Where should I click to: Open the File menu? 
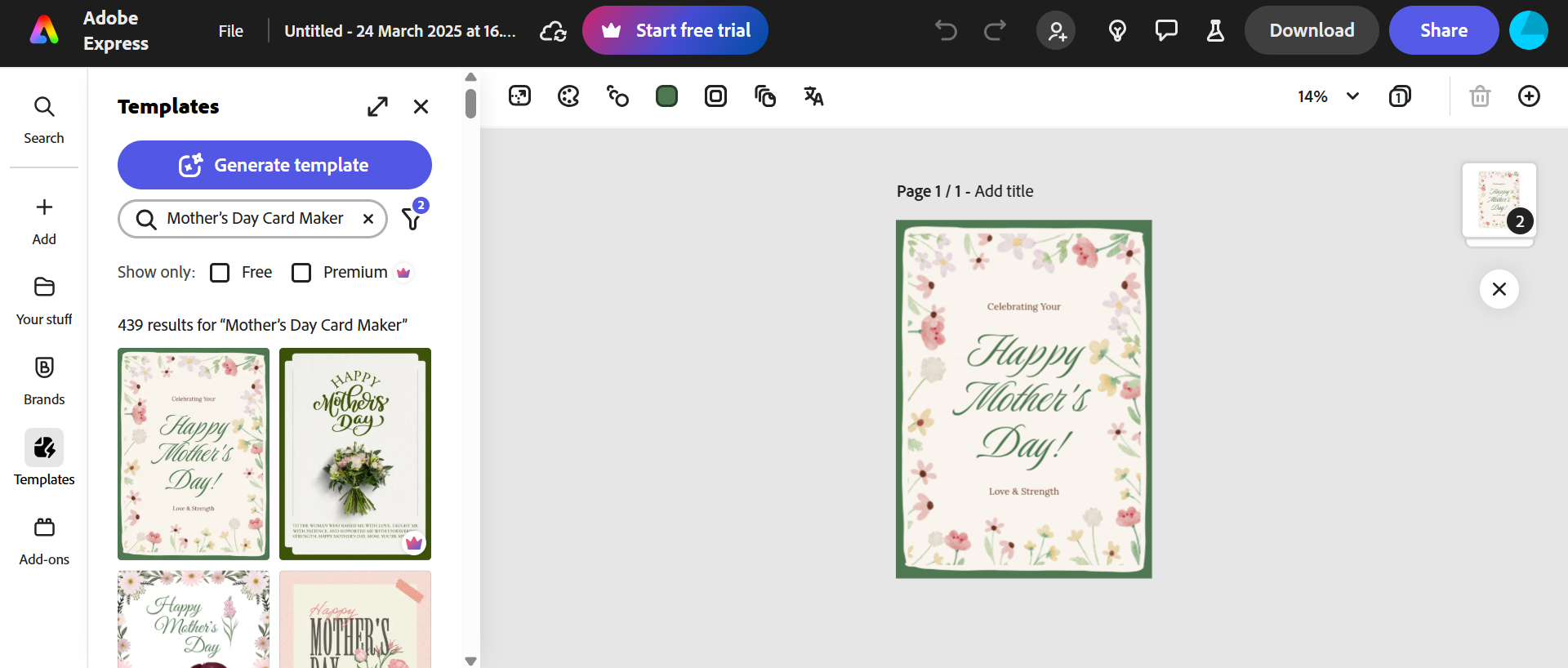230,31
